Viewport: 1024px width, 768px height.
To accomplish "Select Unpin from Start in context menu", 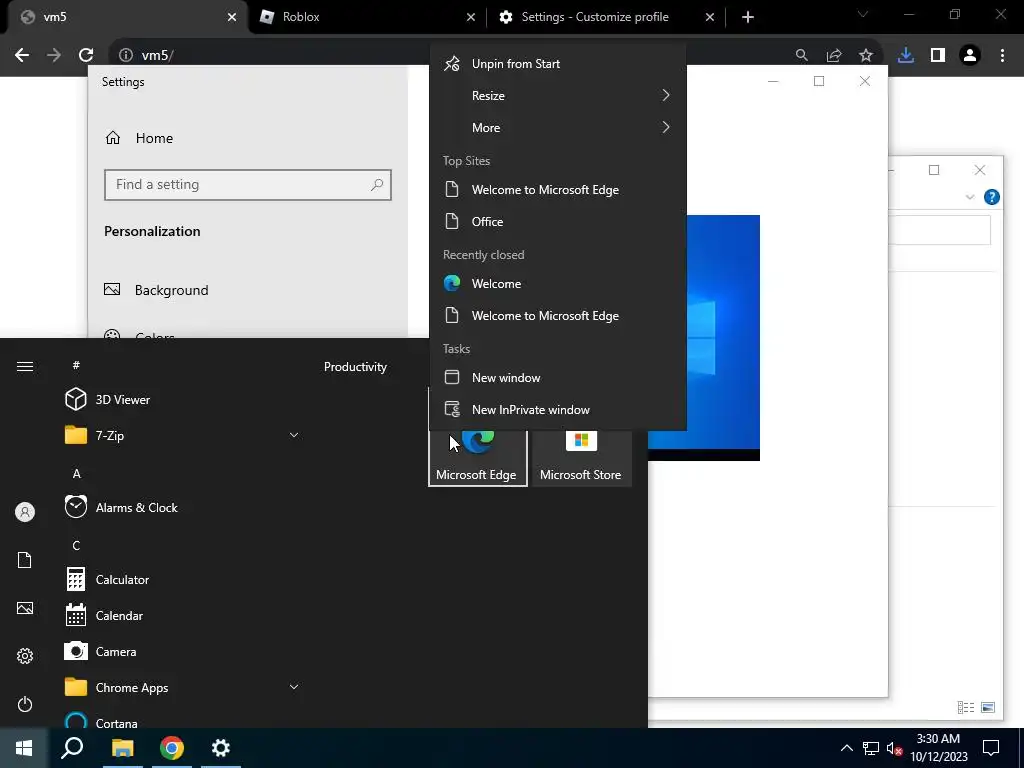I will (558, 63).
